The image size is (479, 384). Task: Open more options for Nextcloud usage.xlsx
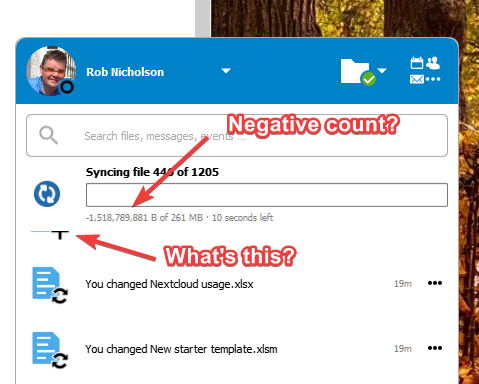[x=435, y=283]
